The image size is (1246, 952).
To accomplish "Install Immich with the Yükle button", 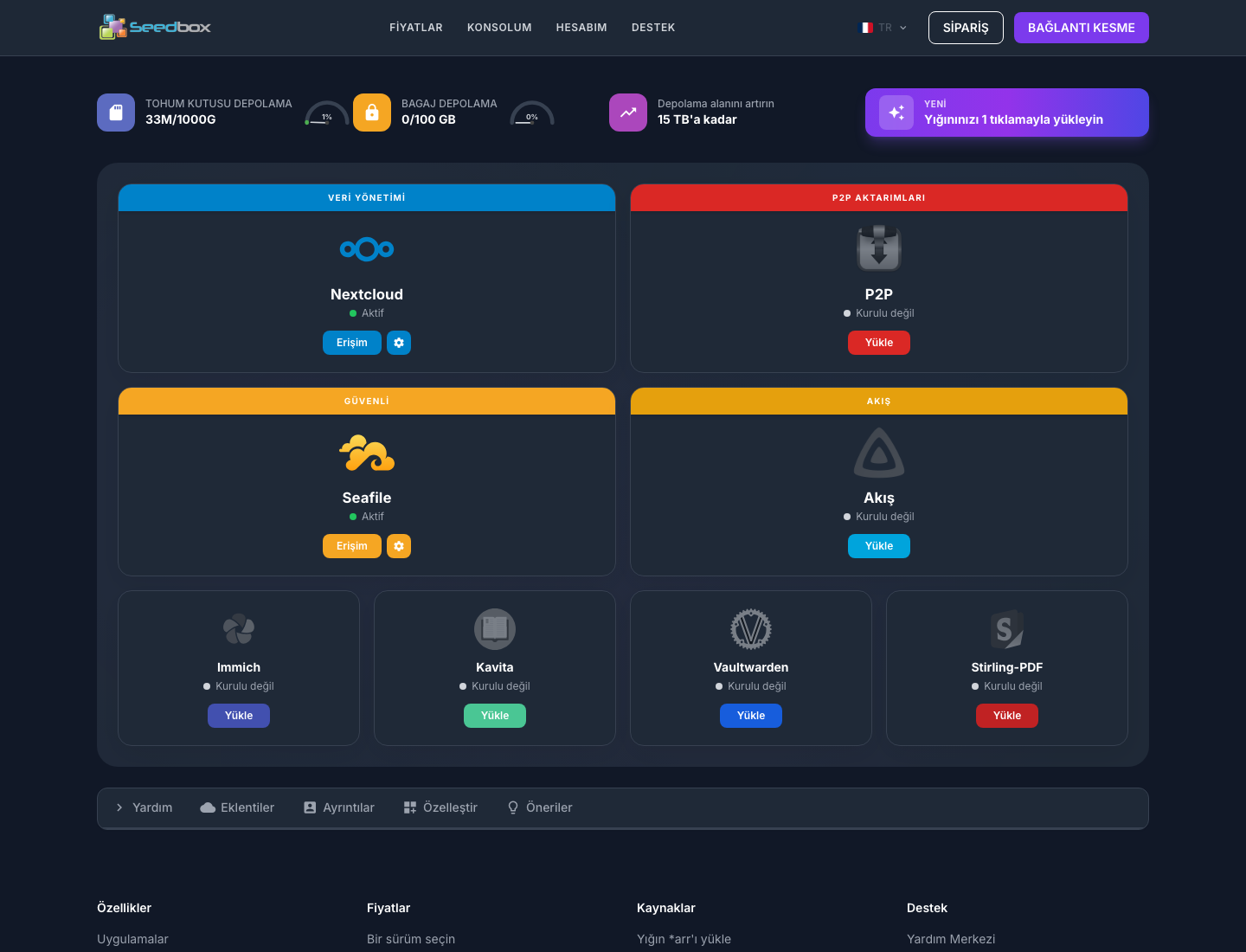I will coord(239,716).
